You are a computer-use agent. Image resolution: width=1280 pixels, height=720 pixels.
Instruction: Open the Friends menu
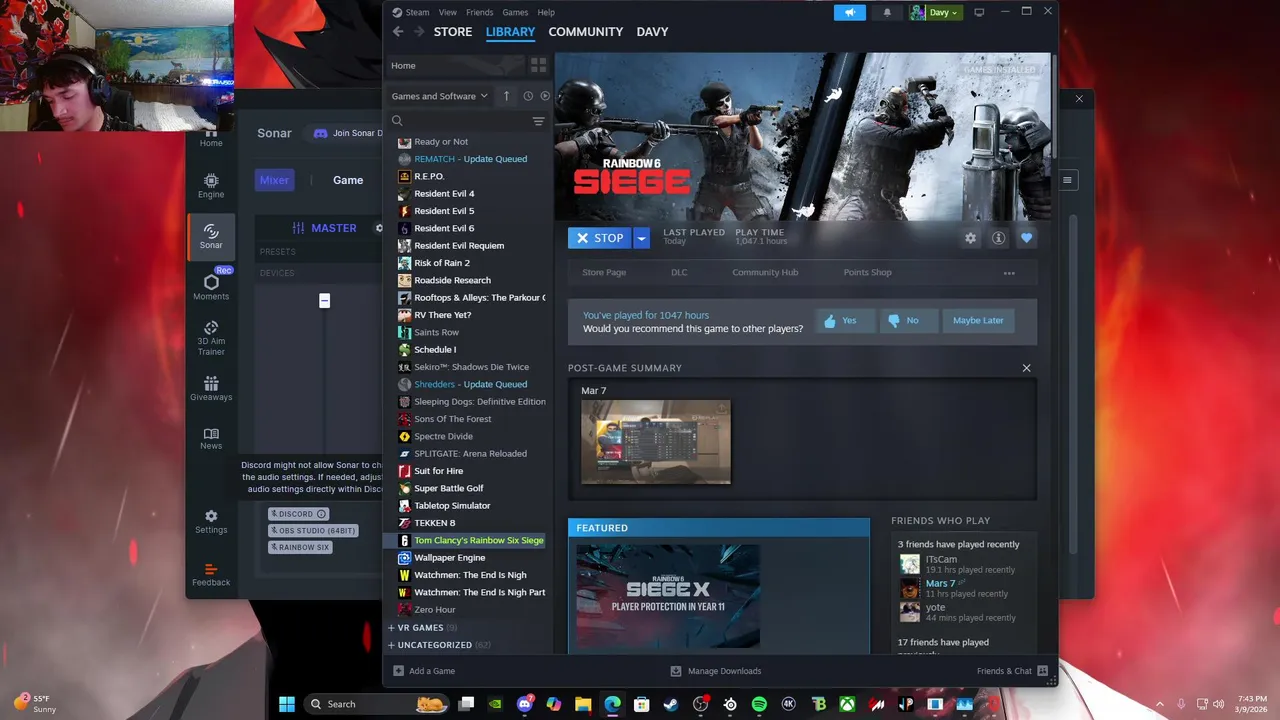point(479,12)
